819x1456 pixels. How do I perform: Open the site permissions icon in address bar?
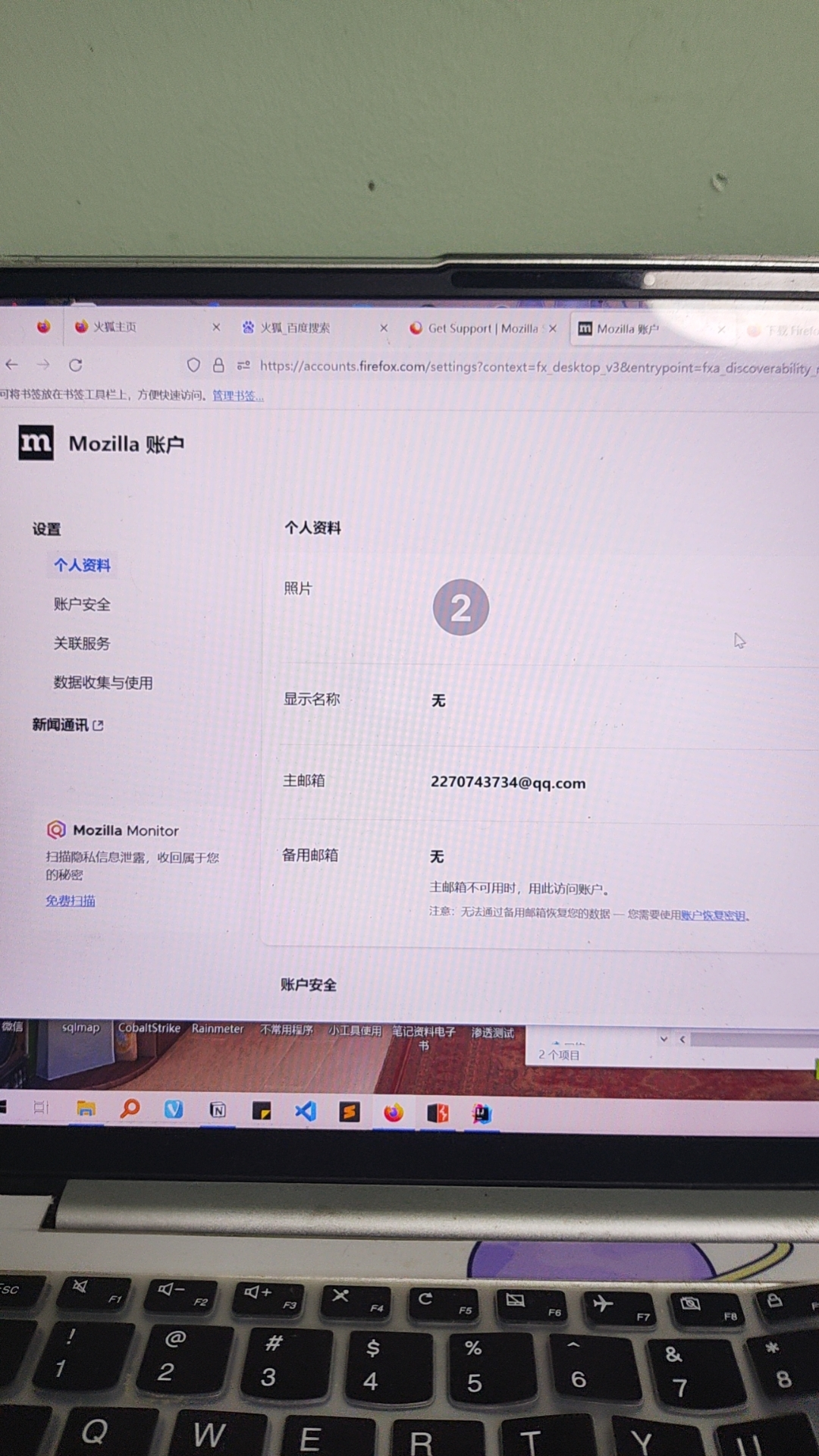243,366
